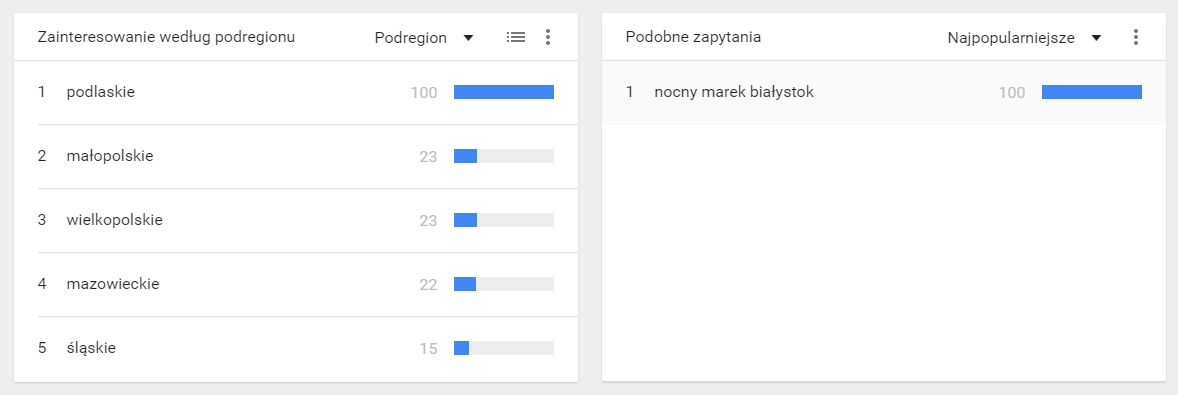1178x395 pixels.
Task: Expand the Podregion dropdown
Action: coord(424,38)
